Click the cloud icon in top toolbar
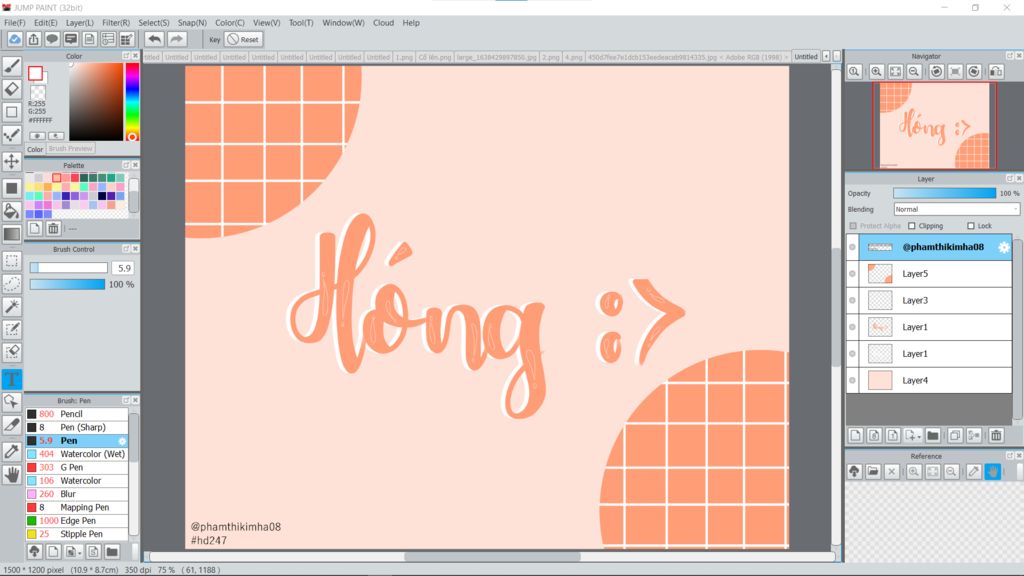 [14, 39]
